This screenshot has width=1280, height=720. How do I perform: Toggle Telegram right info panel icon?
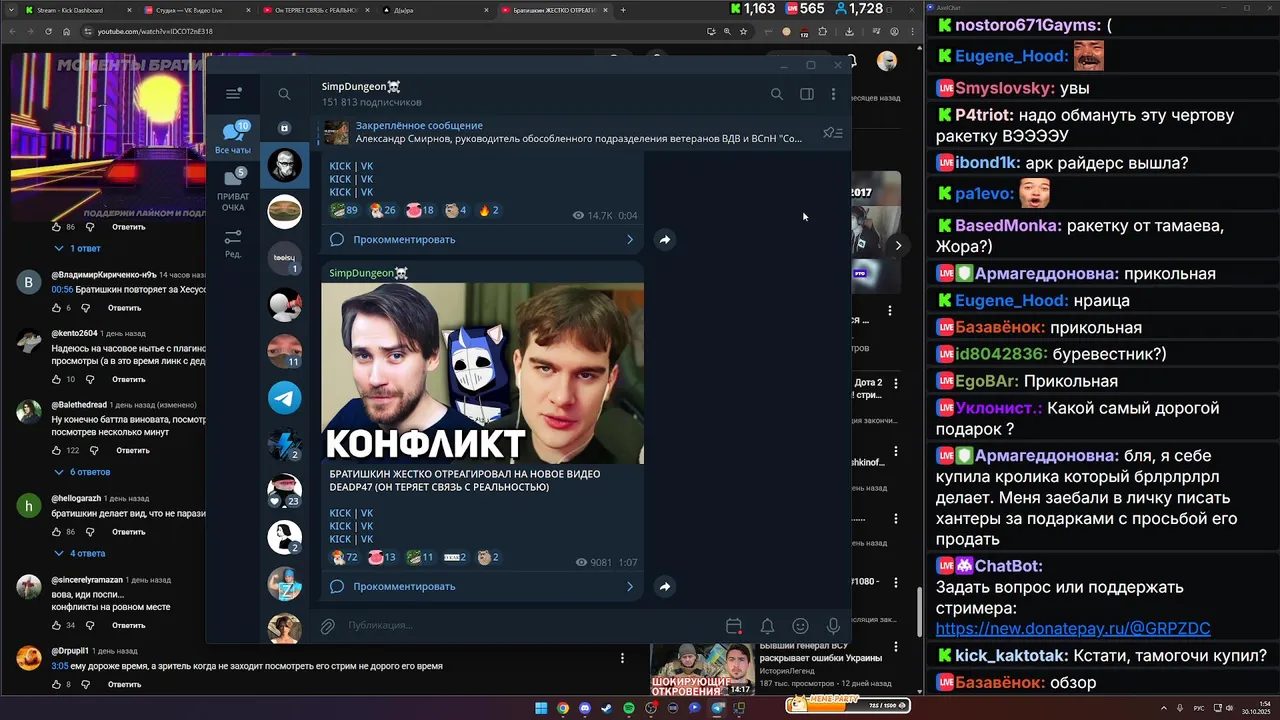807,94
